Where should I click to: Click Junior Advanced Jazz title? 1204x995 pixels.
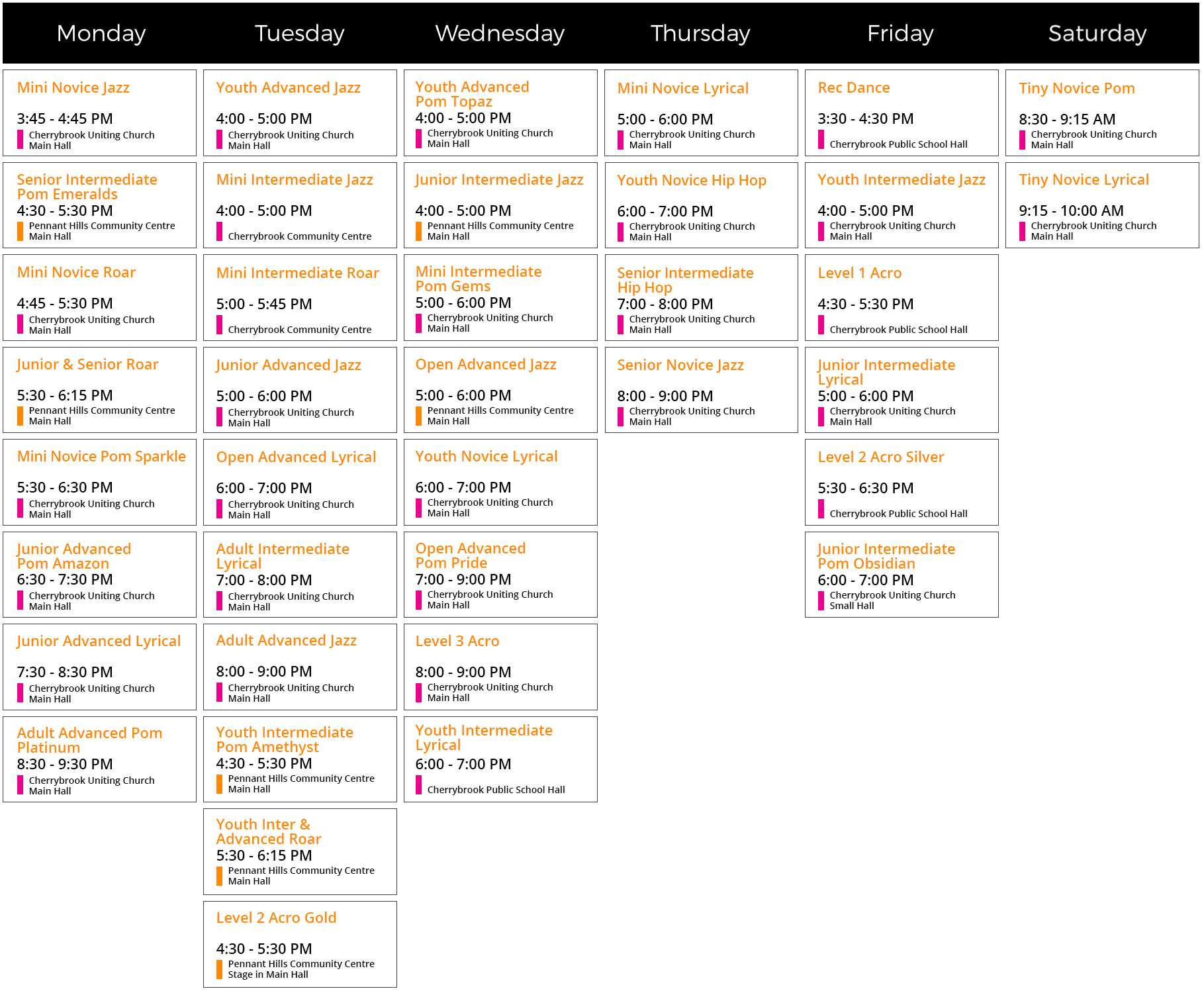pos(288,365)
